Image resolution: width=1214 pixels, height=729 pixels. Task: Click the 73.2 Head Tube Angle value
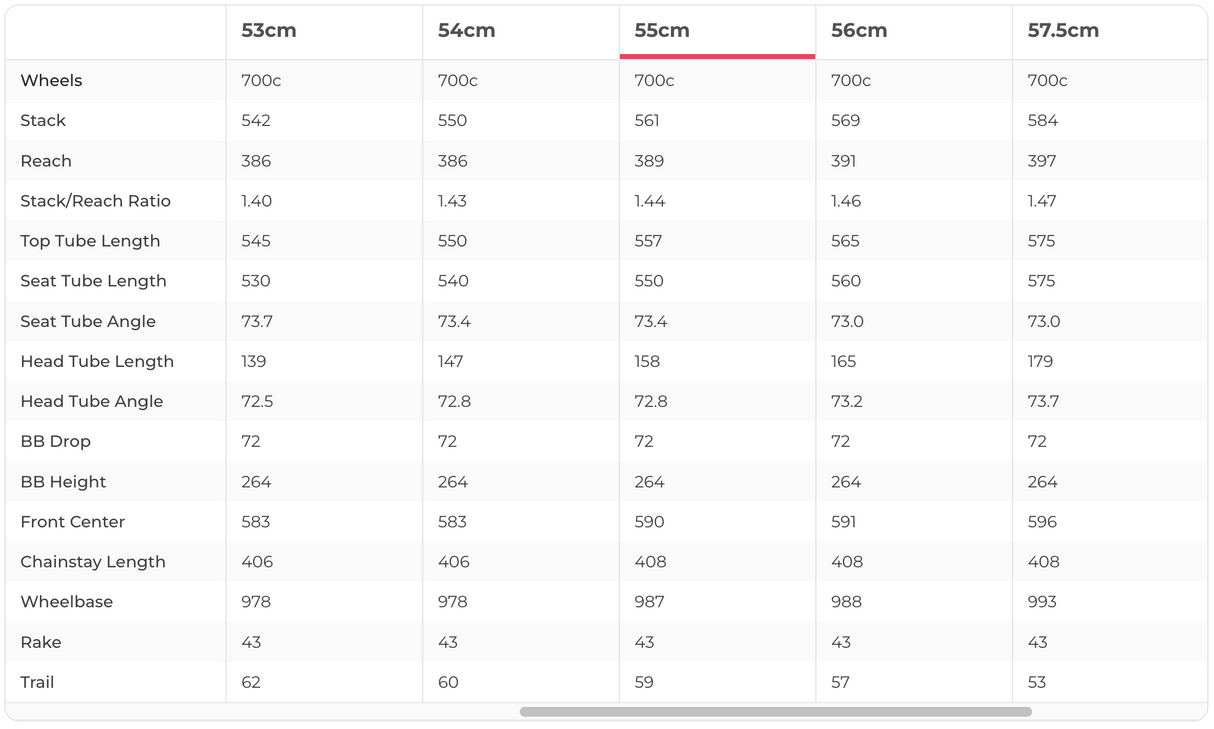click(846, 401)
